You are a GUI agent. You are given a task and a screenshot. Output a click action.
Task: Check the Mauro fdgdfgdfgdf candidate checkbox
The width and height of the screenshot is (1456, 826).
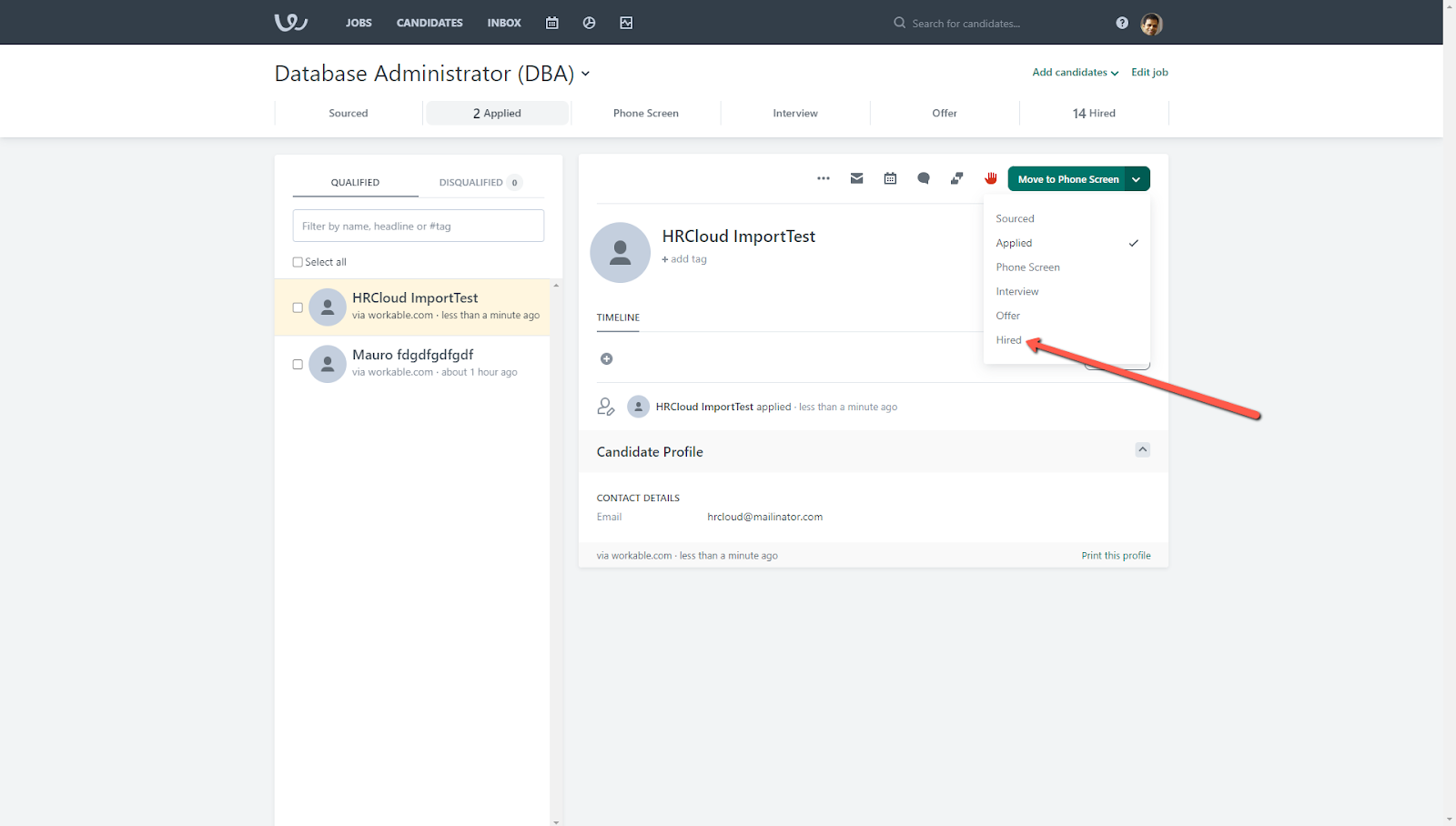(298, 364)
